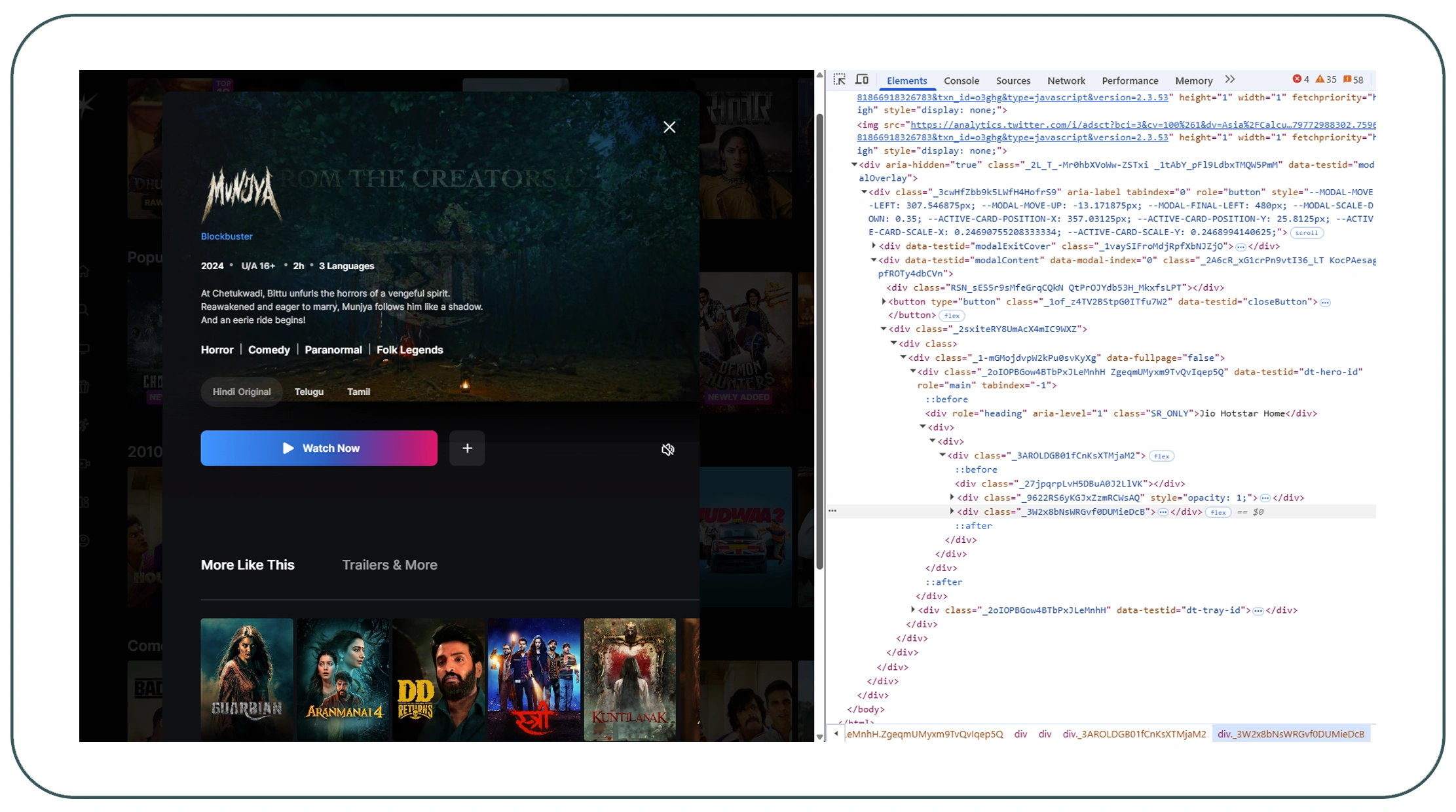Click scrollbar up arrow of page
The width and height of the screenshot is (1456, 812).
point(819,75)
